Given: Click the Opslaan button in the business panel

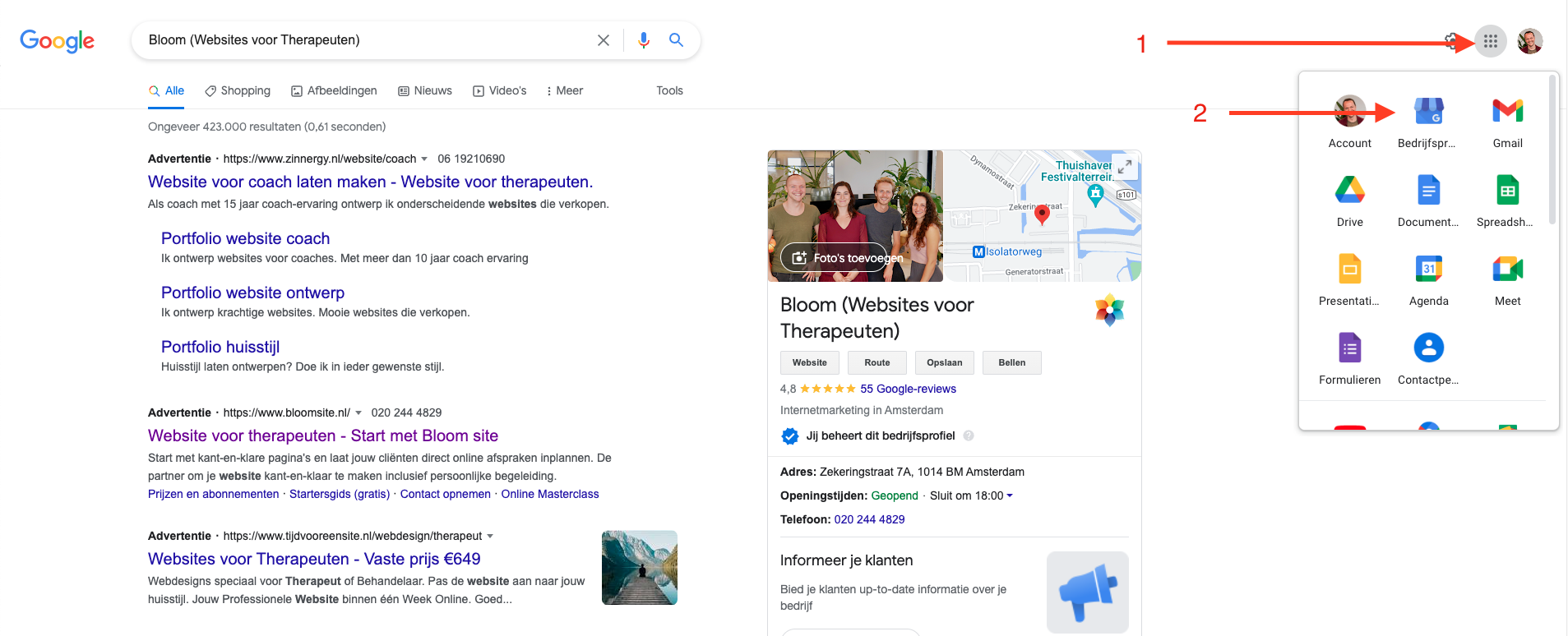Looking at the screenshot, I should [945, 362].
